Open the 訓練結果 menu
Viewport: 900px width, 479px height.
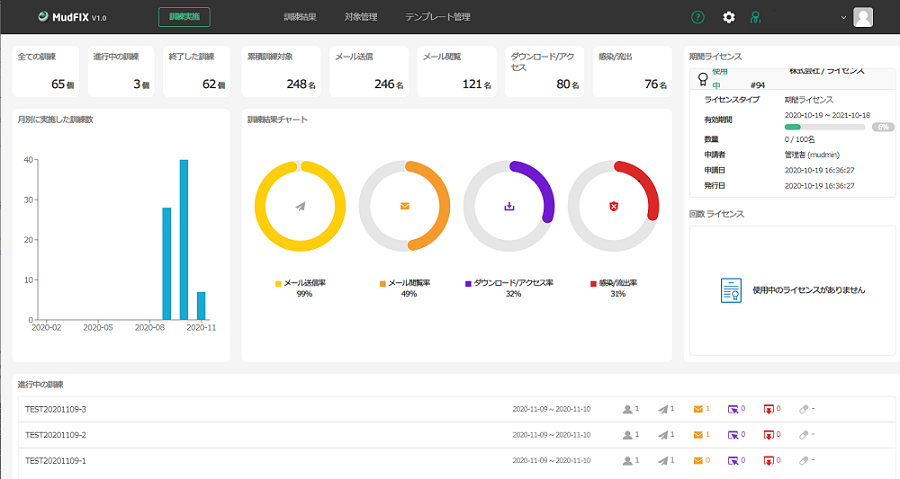(x=298, y=17)
